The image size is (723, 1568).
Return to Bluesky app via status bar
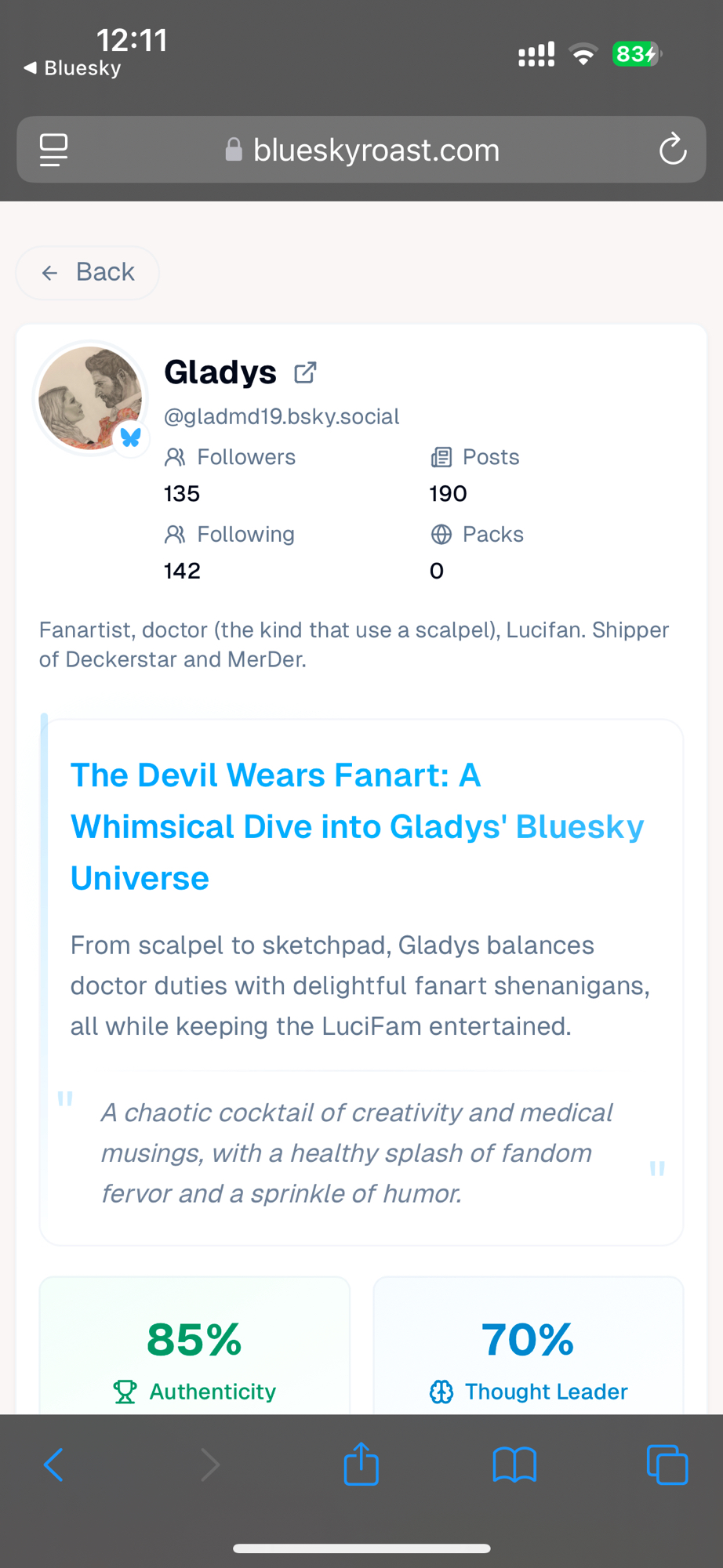pos(73,68)
